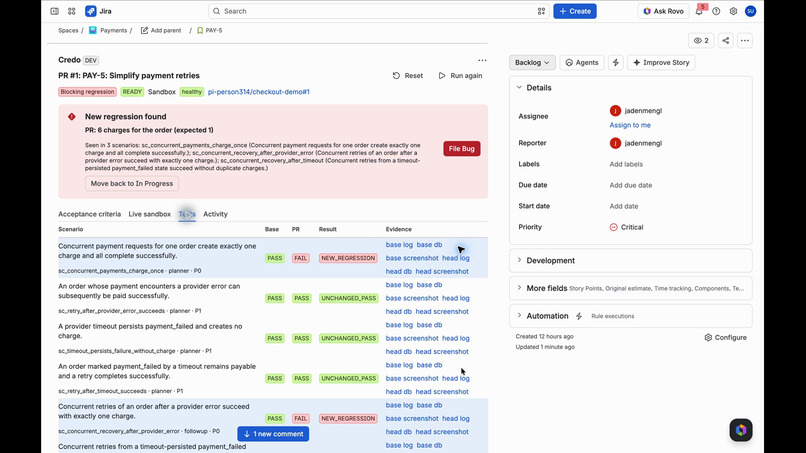This screenshot has height=453, width=806.
Task: Open base screenshot for concurrent_recovery_after_provider_error
Action: point(412,419)
